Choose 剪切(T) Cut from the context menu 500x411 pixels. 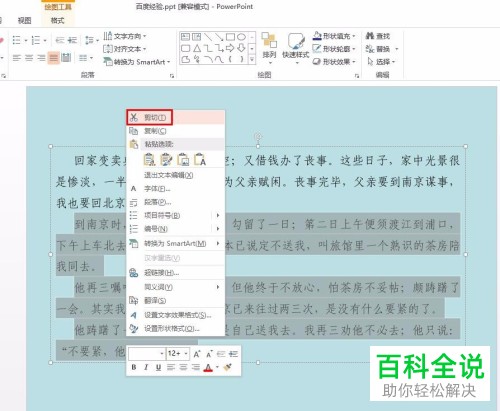[x=175, y=117]
